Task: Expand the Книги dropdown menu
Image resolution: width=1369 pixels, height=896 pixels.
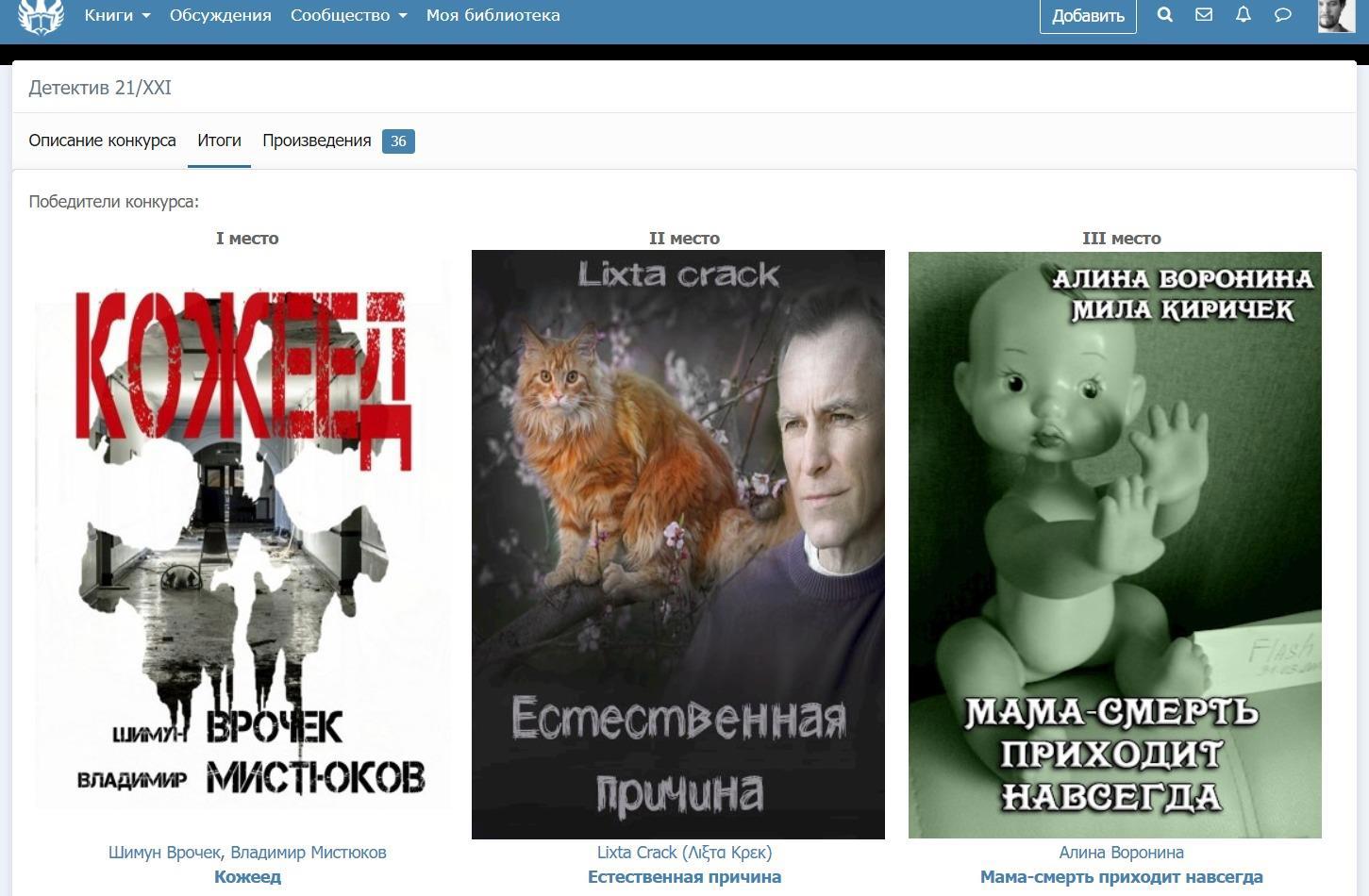Action: pyautogui.click(x=117, y=15)
